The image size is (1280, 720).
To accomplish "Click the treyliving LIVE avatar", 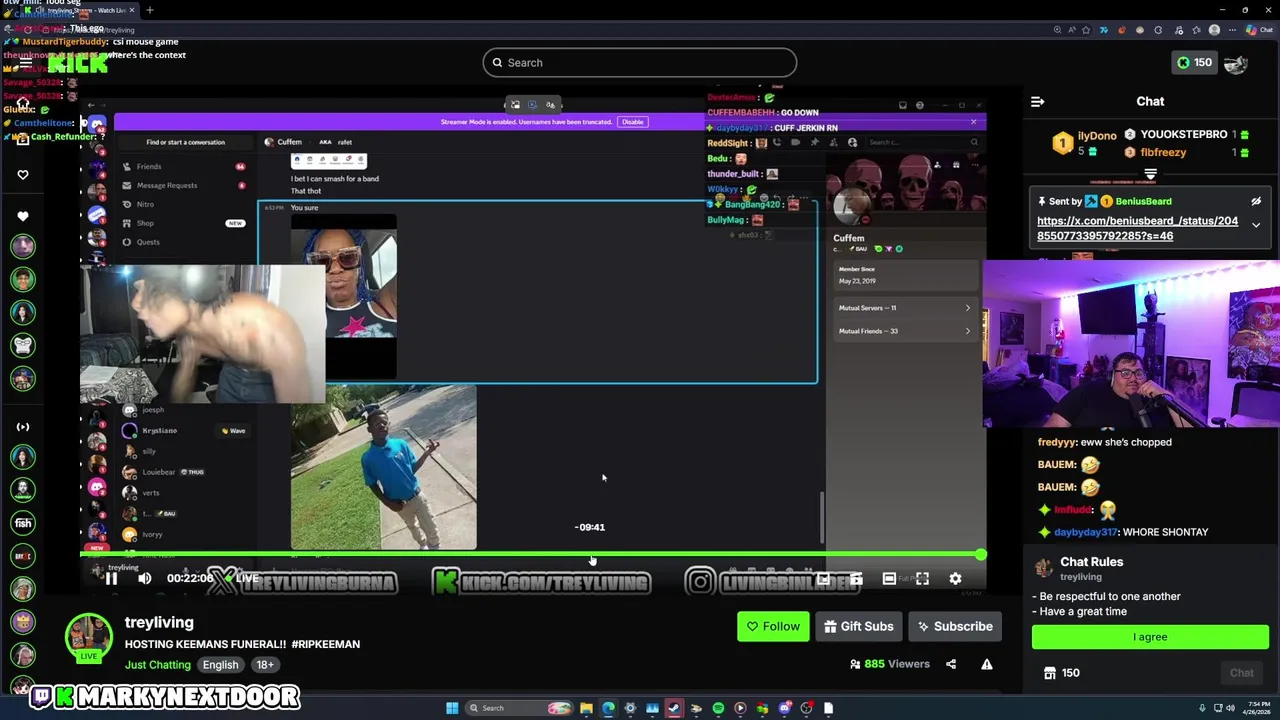I will 89,637.
